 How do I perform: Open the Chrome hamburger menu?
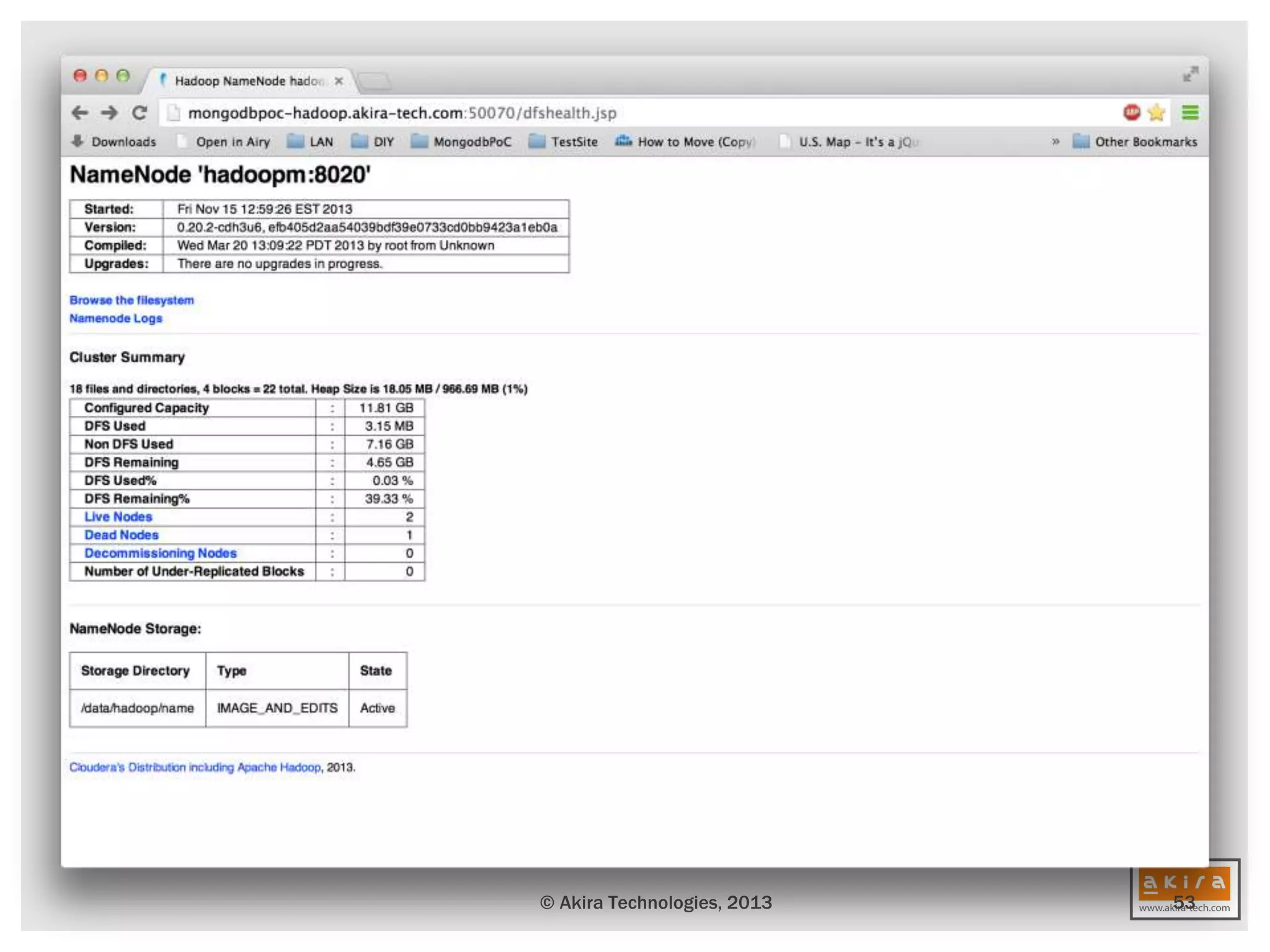(1189, 113)
